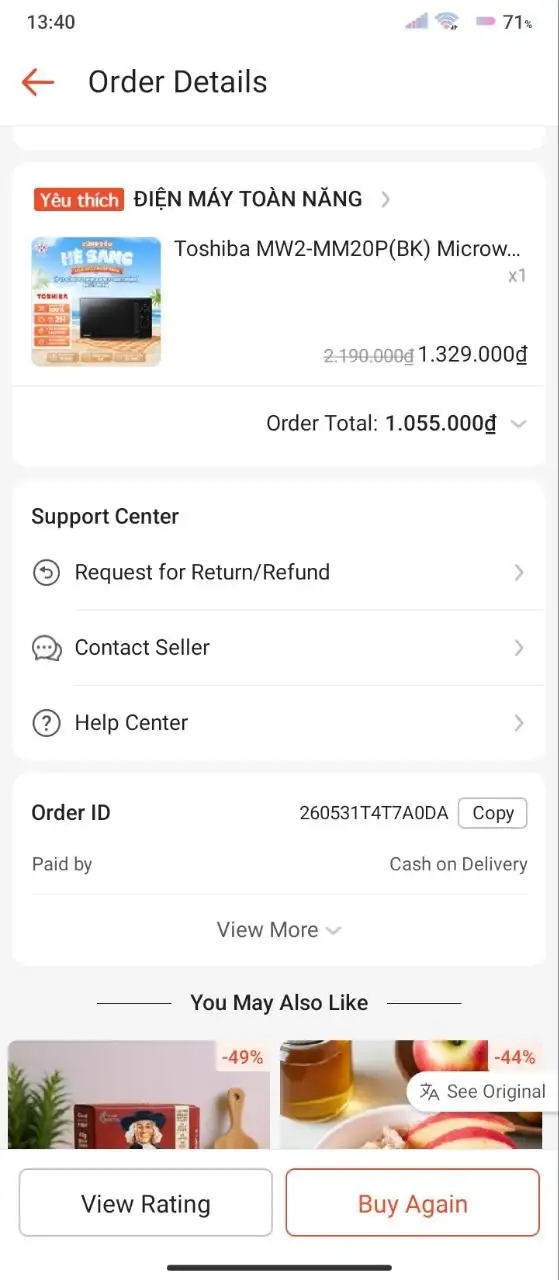Open the -49% recommended product image
The image size is (559, 1280).
139,1094
